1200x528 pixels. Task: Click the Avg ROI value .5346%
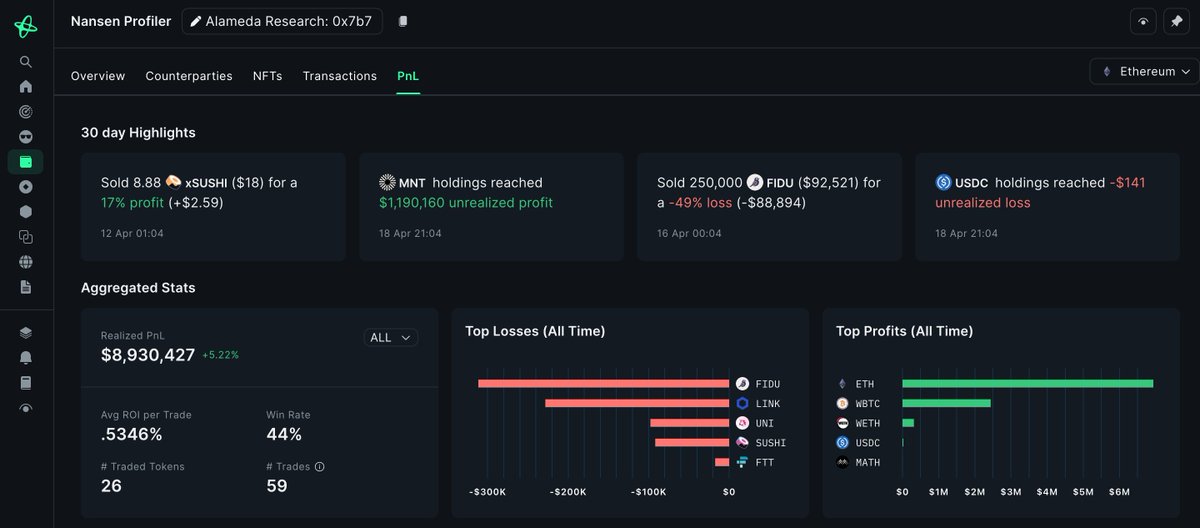(x=132, y=434)
